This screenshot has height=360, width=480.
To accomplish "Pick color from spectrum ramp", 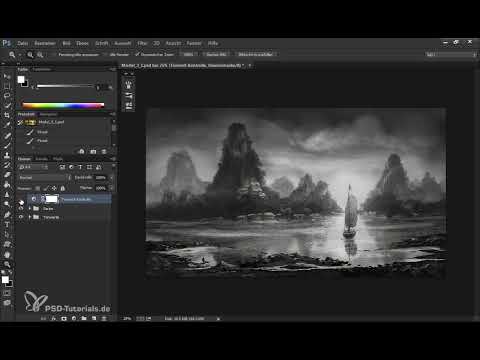I will point(63,106).
